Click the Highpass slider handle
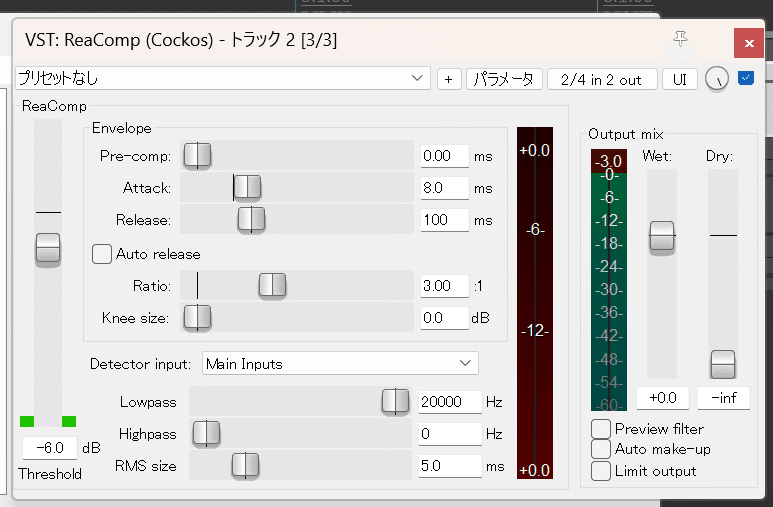The width and height of the screenshot is (773, 507). [206, 434]
